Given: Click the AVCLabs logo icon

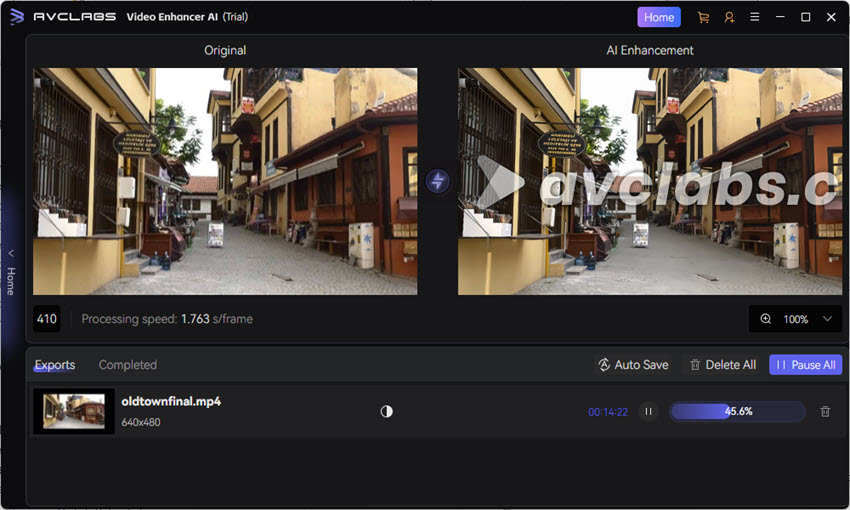Looking at the screenshot, I should (16, 17).
